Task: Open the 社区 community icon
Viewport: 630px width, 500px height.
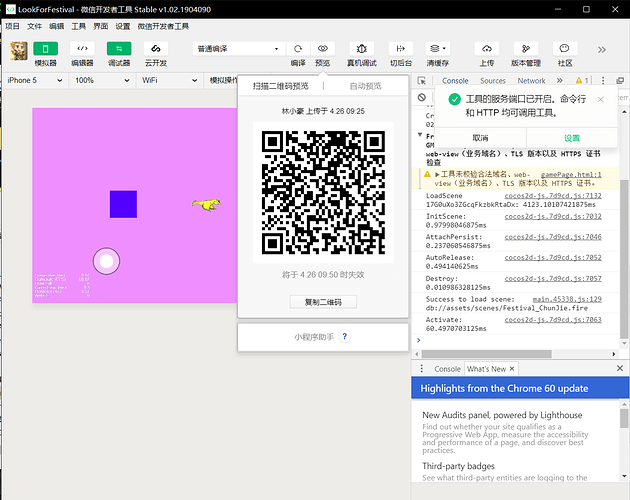Action: 565,49
